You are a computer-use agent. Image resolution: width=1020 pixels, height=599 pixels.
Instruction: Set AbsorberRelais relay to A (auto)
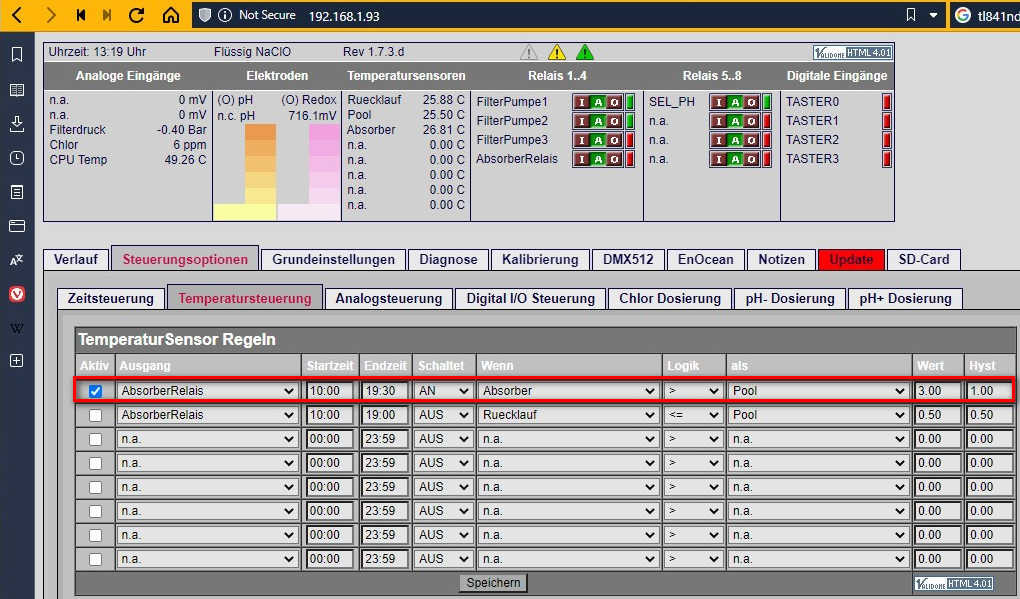[598, 159]
